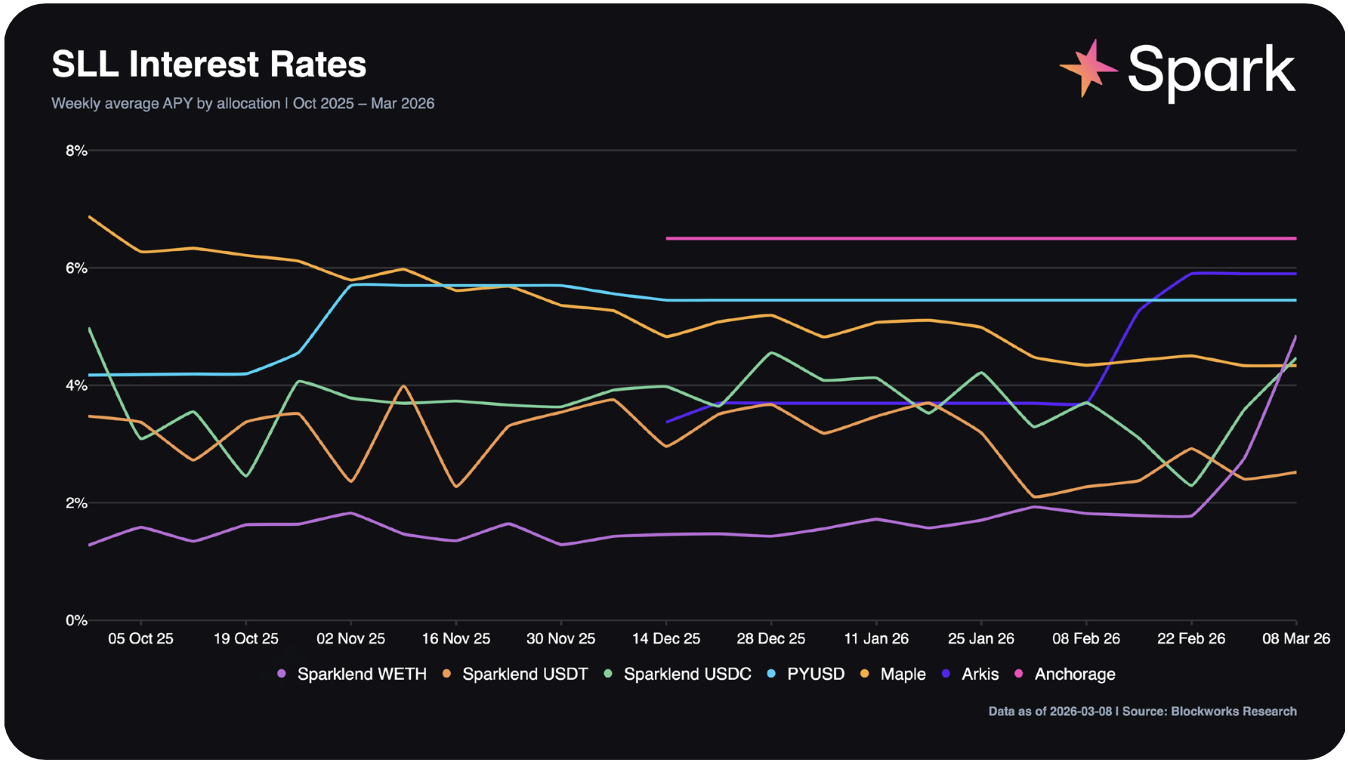Click the Arkis line's plateau near 6%

tap(1244, 273)
